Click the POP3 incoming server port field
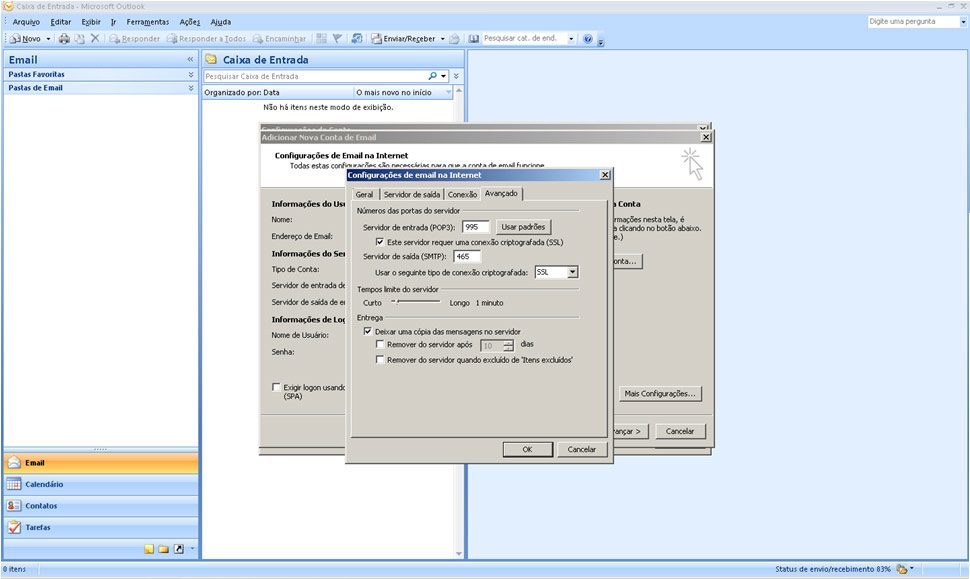 pos(476,227)
